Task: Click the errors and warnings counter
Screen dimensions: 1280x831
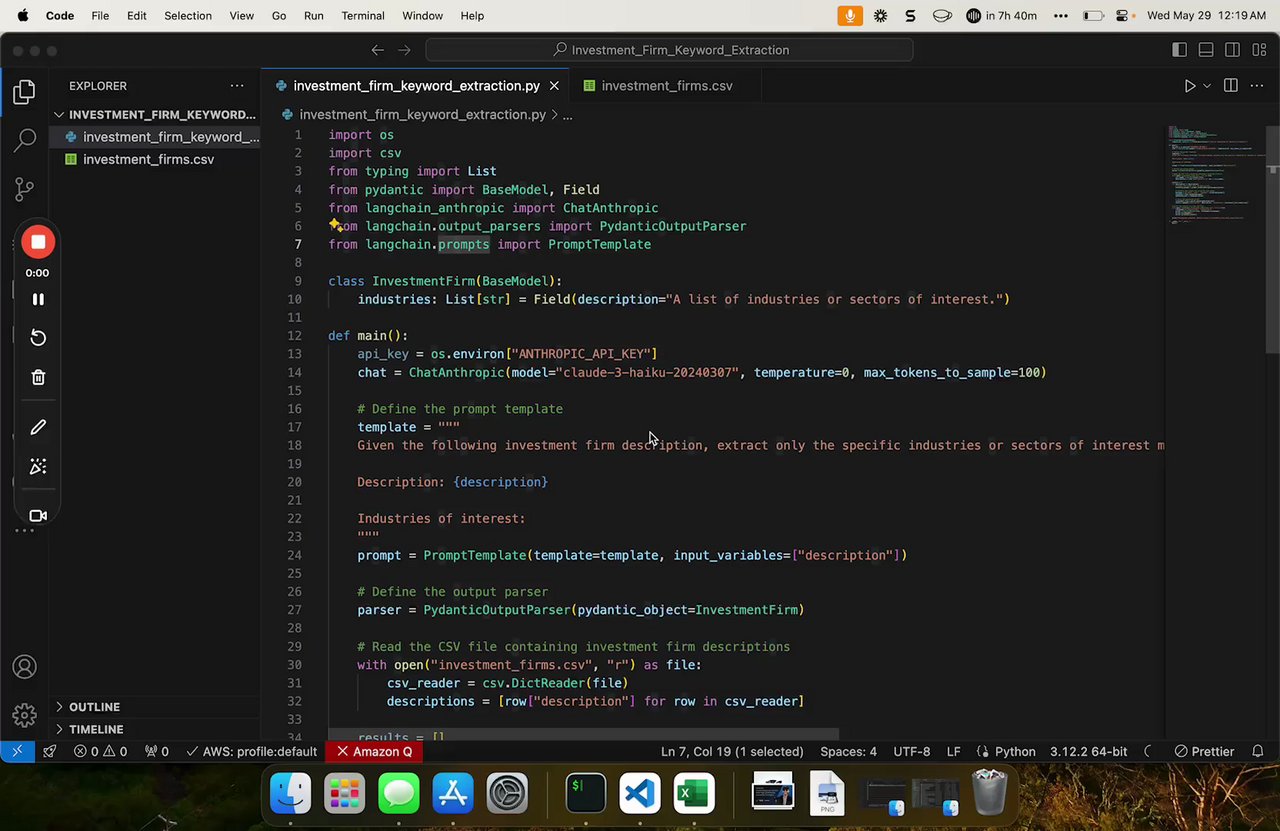Action: (100, 751)
